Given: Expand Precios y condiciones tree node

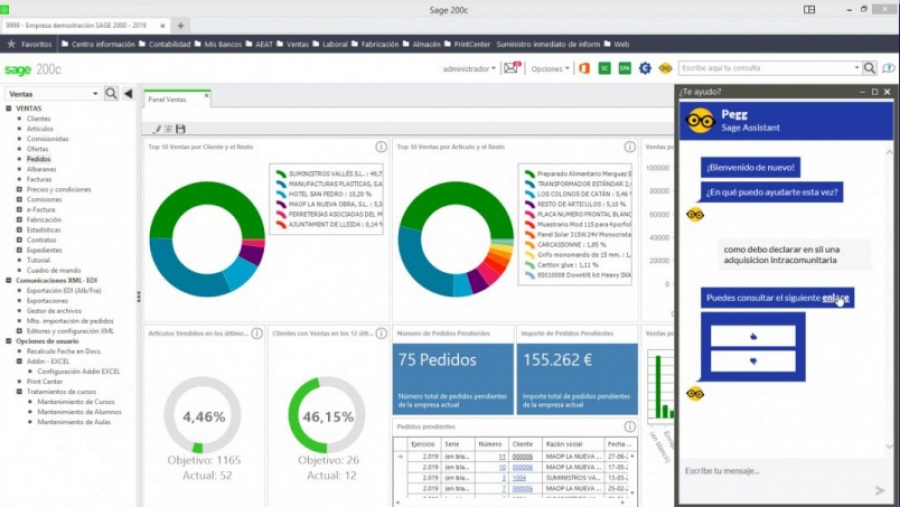Looking at the screenshot, I should pos(19,189).
